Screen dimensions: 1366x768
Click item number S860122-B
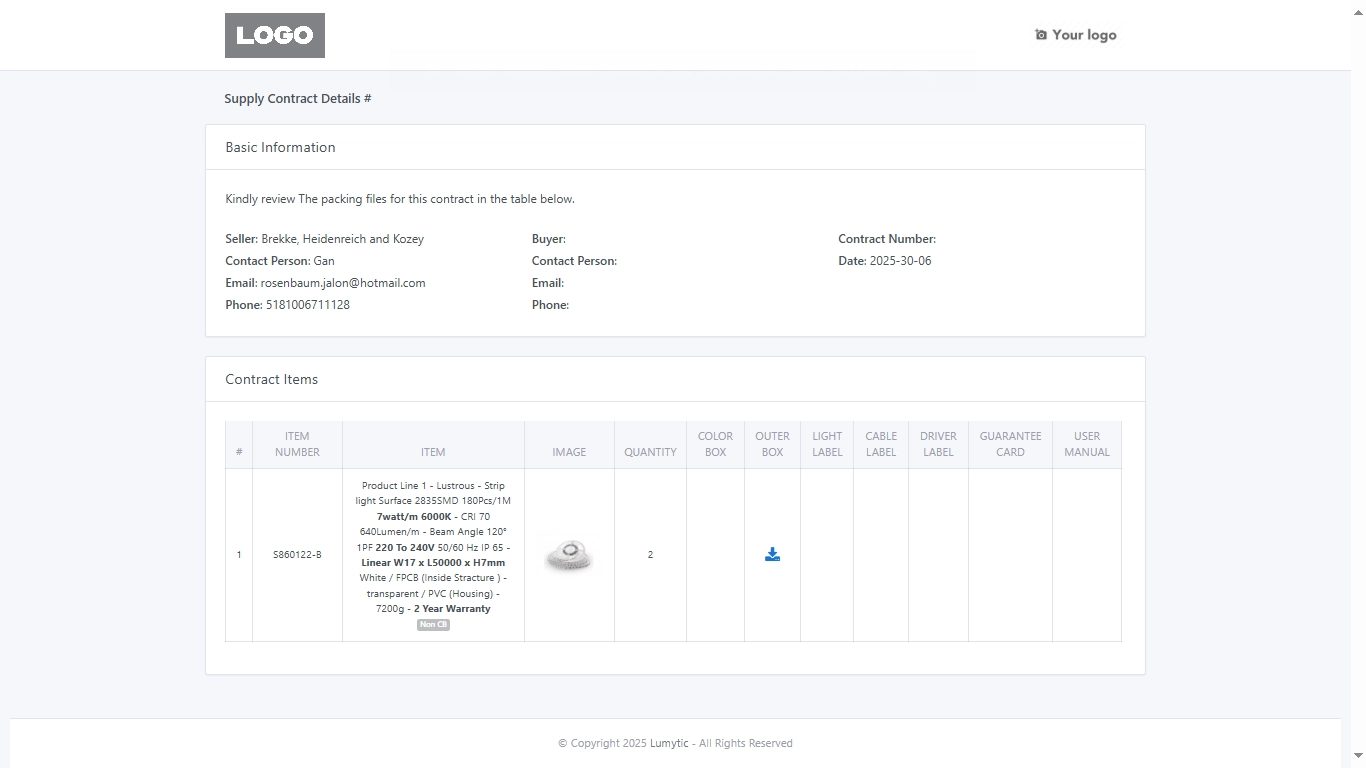(x=297, y=555)
